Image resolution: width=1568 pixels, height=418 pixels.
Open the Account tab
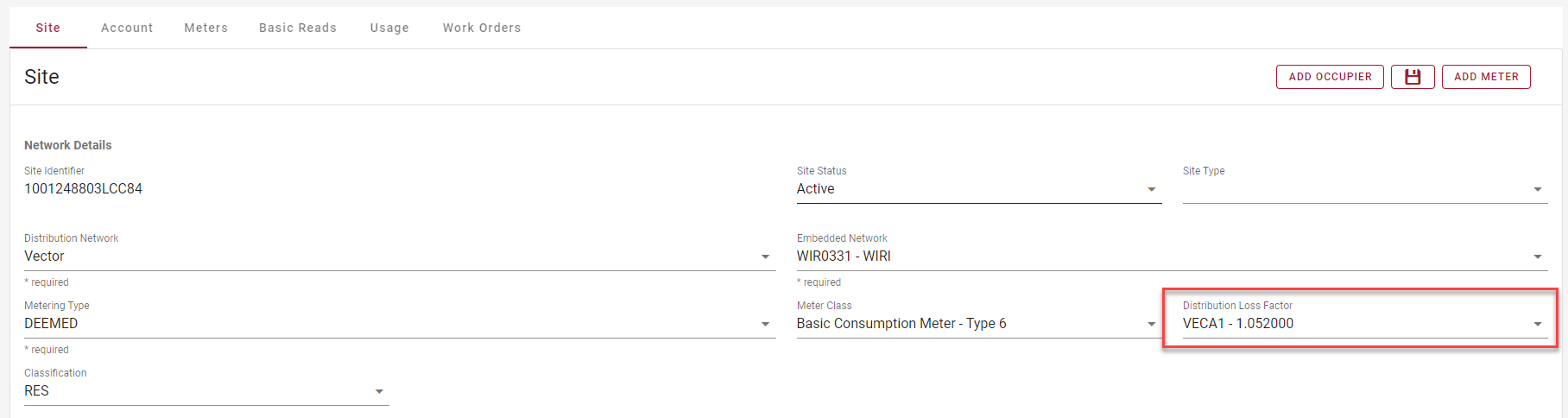[127, 28]
